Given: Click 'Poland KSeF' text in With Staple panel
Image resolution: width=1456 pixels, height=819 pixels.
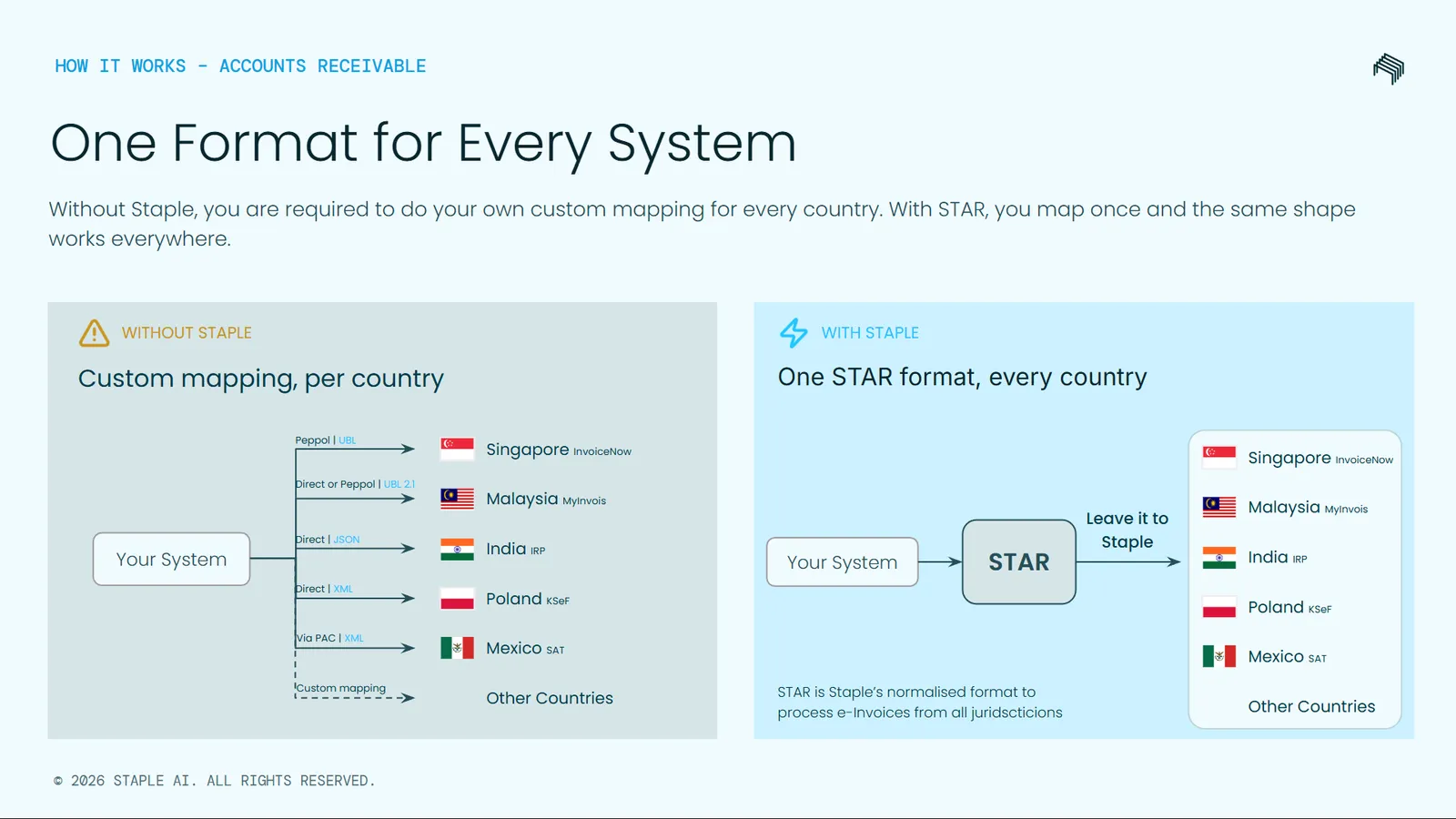Looking at the screenshot, I should (1289, 607).
